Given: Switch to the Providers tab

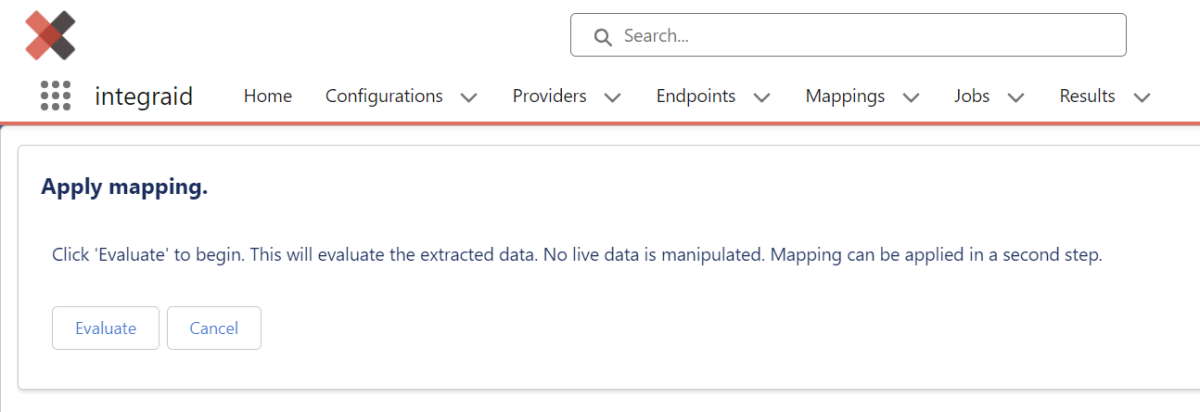Looking at the screenshot, I should pyautogui.click(x=549, y=97).
